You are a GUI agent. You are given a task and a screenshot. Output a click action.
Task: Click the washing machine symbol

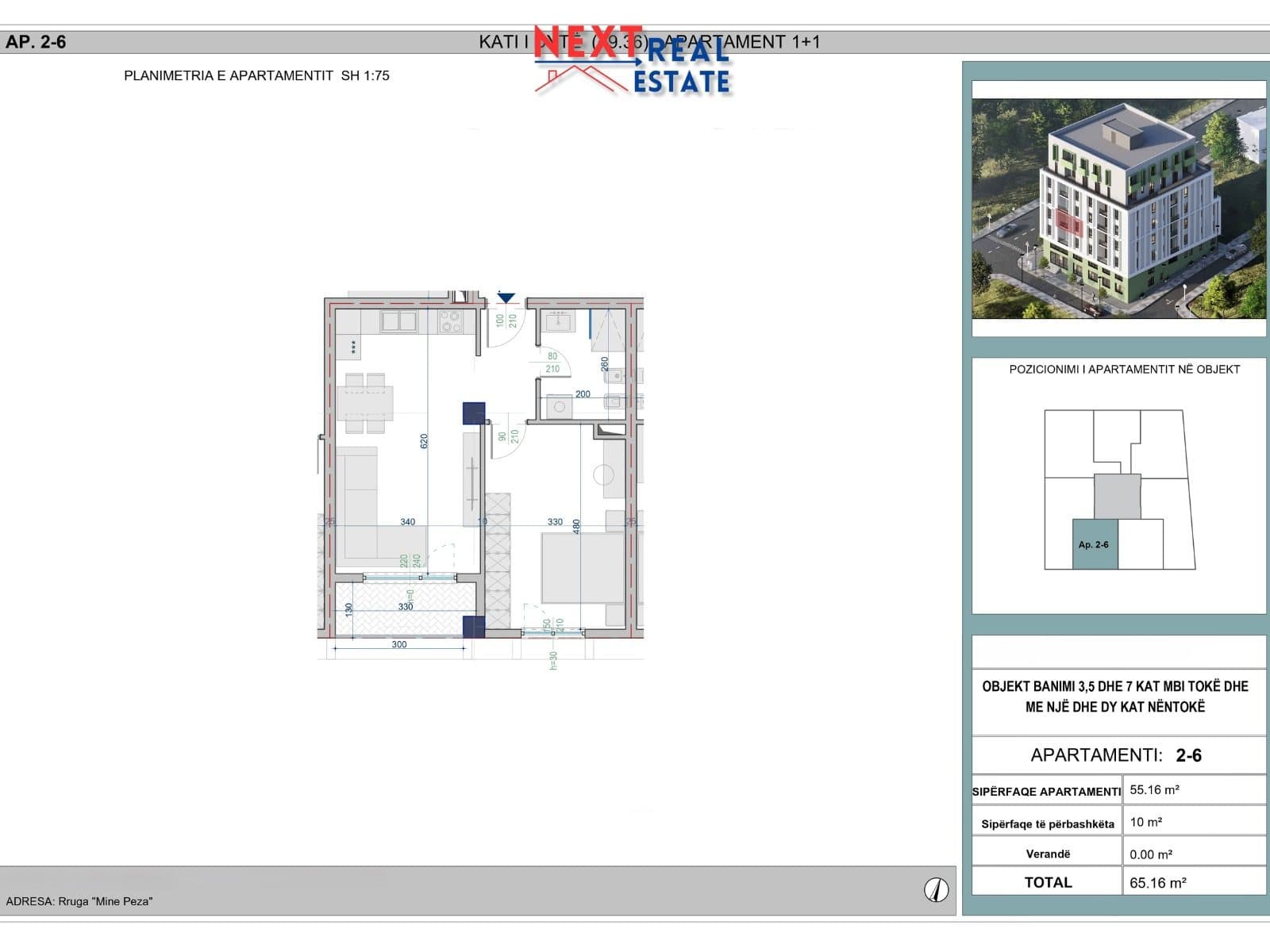tap(560, 406)
